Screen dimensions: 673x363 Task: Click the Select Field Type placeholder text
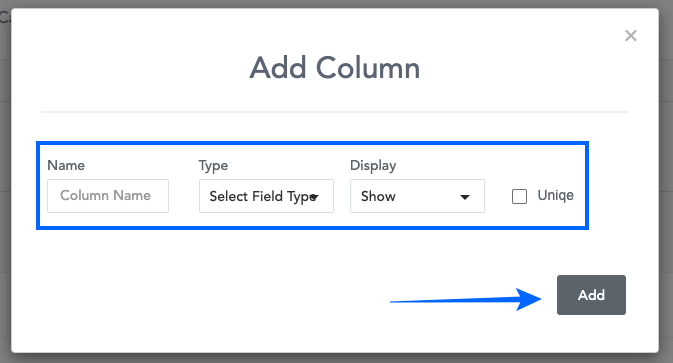[263, 197]
